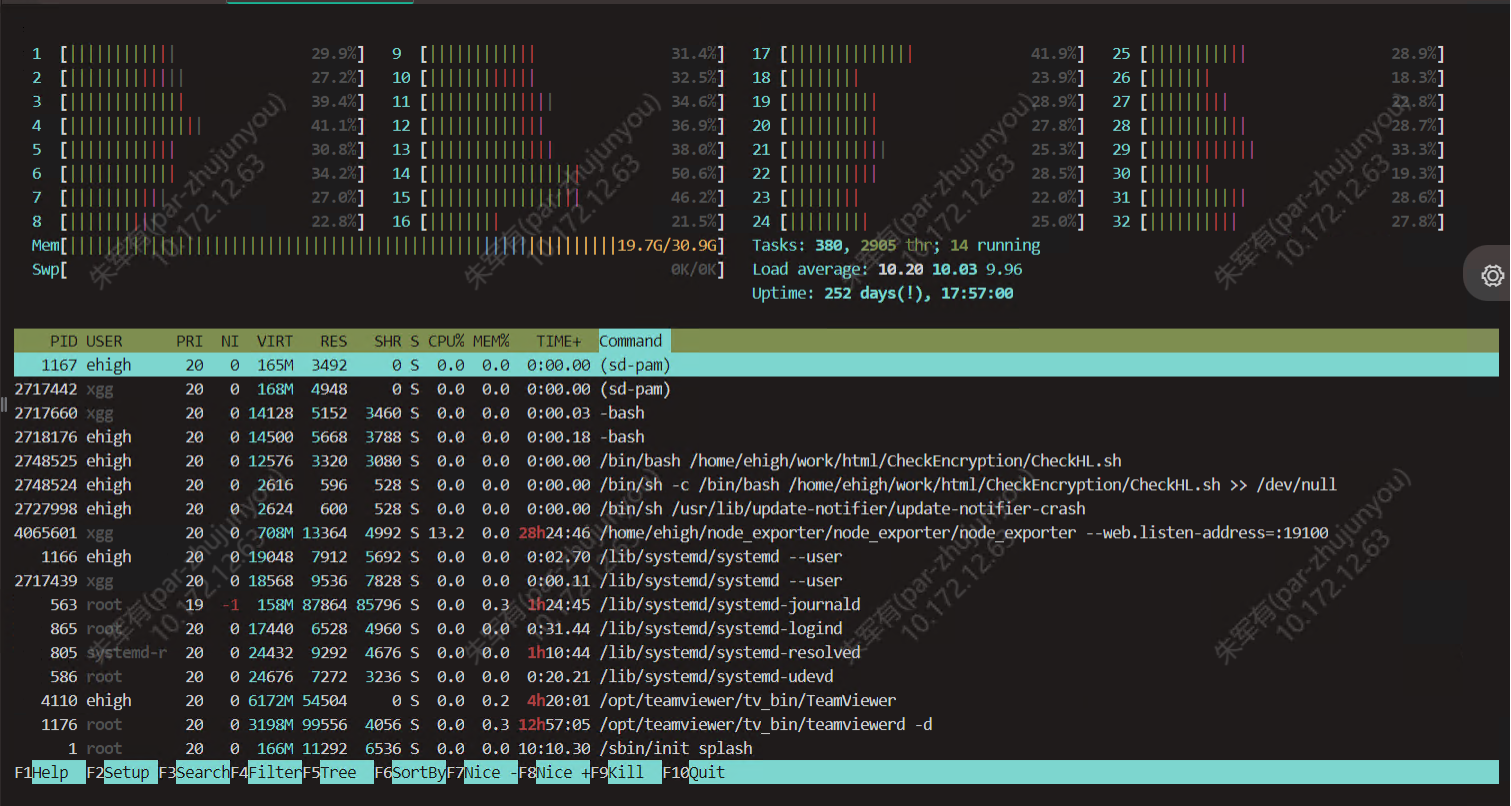Viewport: 1511px width, 806px height.
Task: Sort by the PID column header
Action: point(64,341)
